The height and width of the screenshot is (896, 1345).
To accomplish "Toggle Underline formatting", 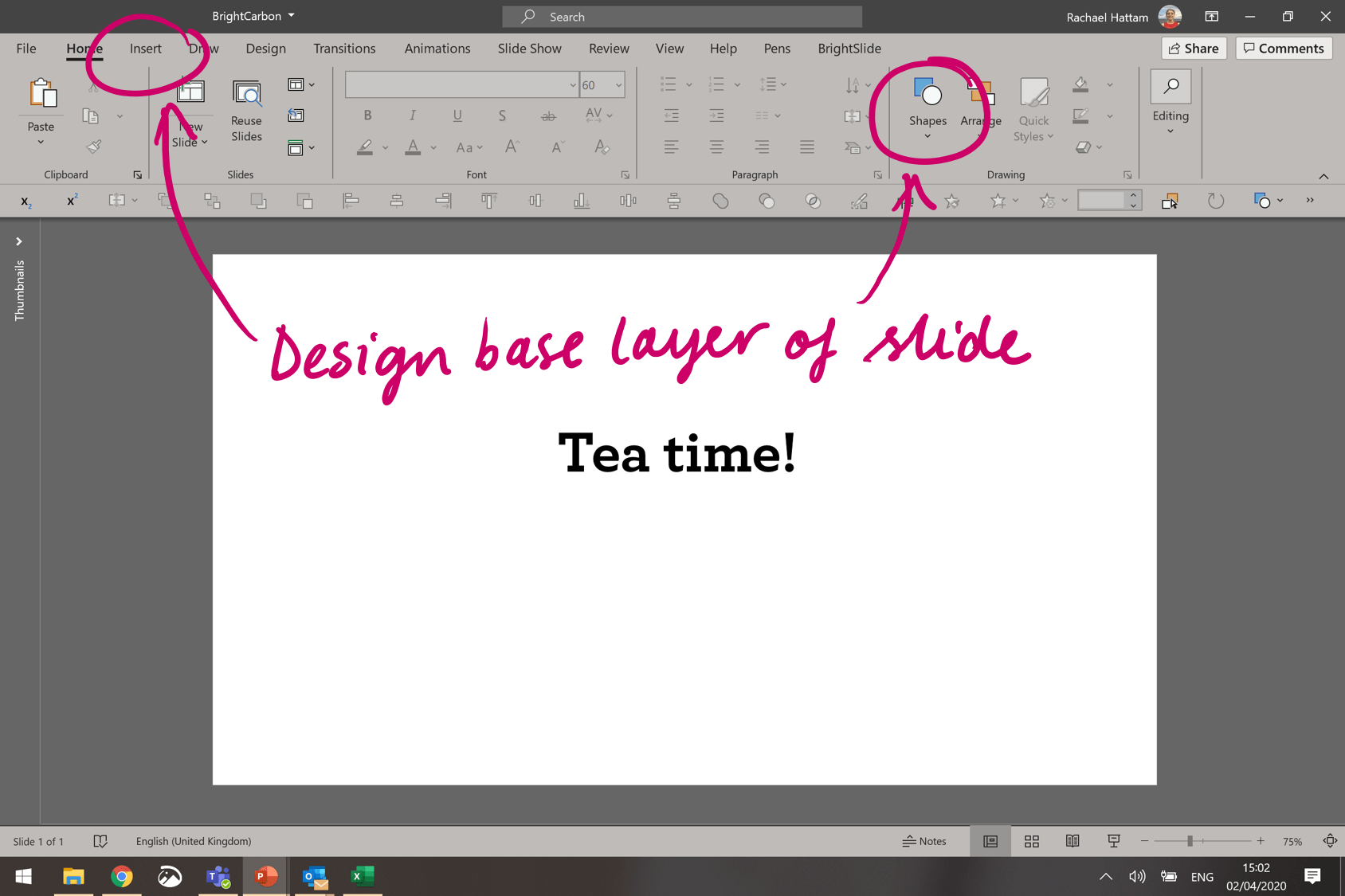I will (457, 115).
